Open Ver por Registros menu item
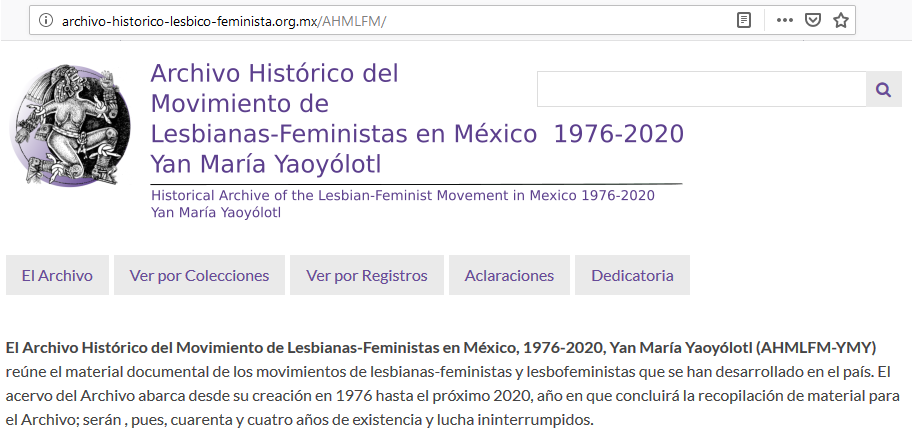The image size is (912, 445). point(366,275)
